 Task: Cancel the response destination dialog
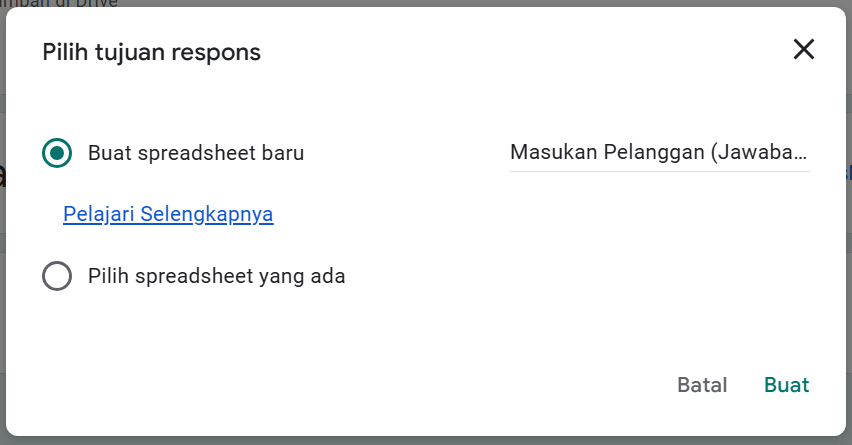click(x=702, y=385)
